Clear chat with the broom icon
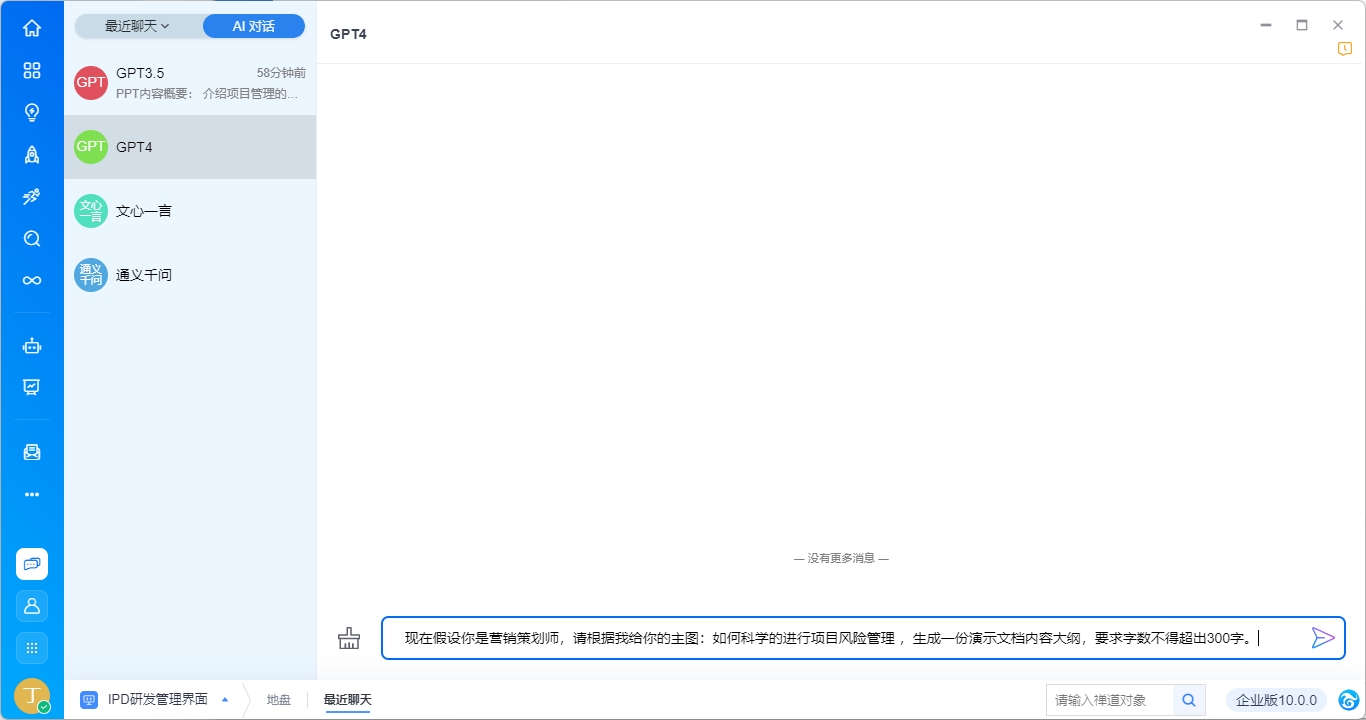Screen dimensions: 1366x720 point(348,638)
